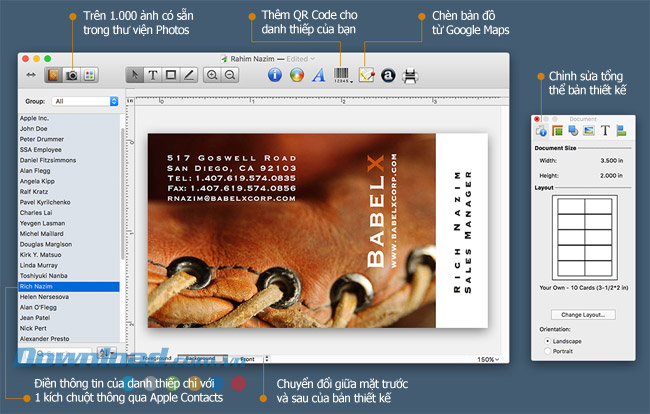
Task: Open Document tab in inspector window
Action: [x=541, y=131]
